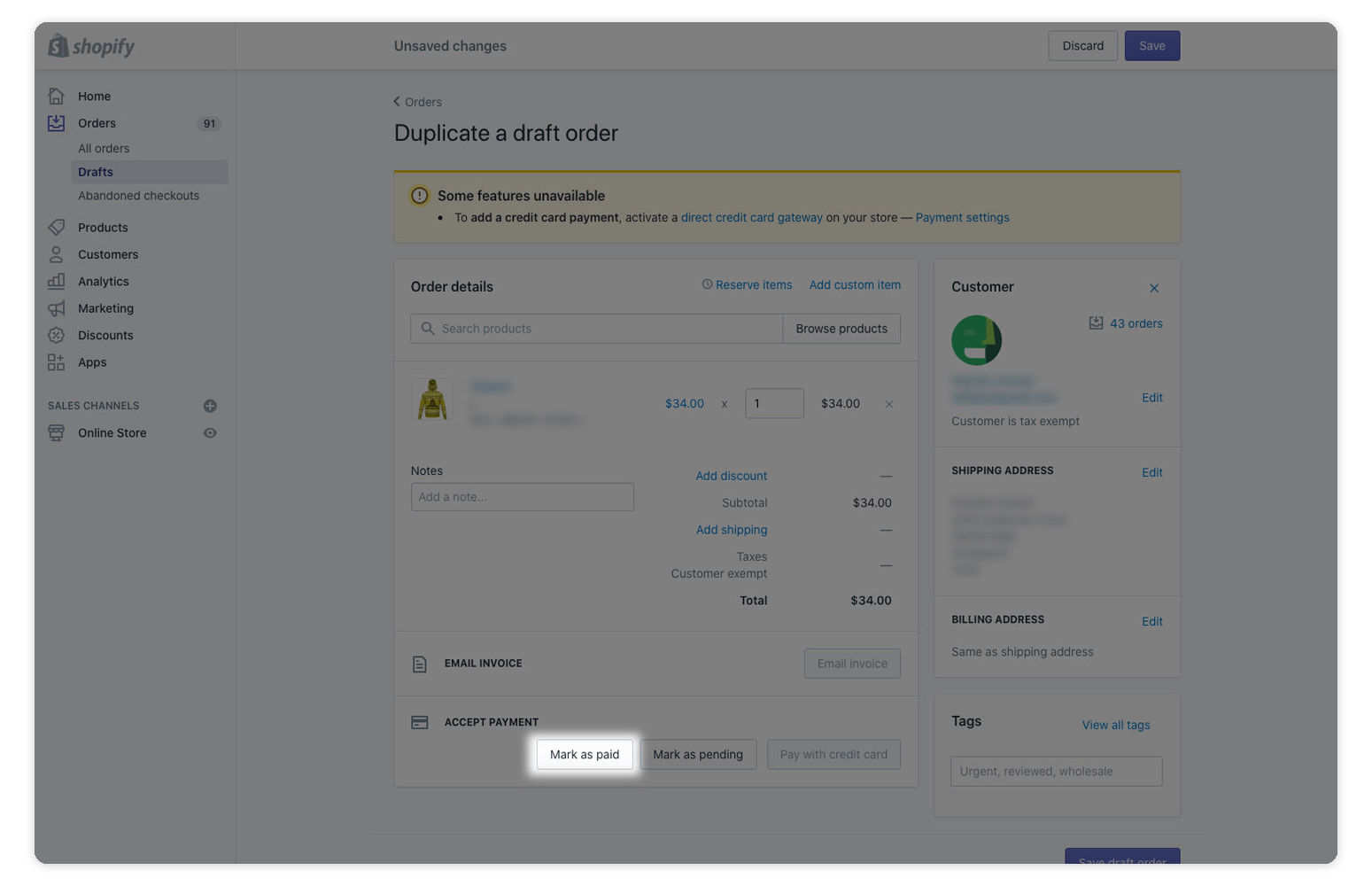Click the item quantity field
Viewport: 1372px width, 886px height.
773,404
